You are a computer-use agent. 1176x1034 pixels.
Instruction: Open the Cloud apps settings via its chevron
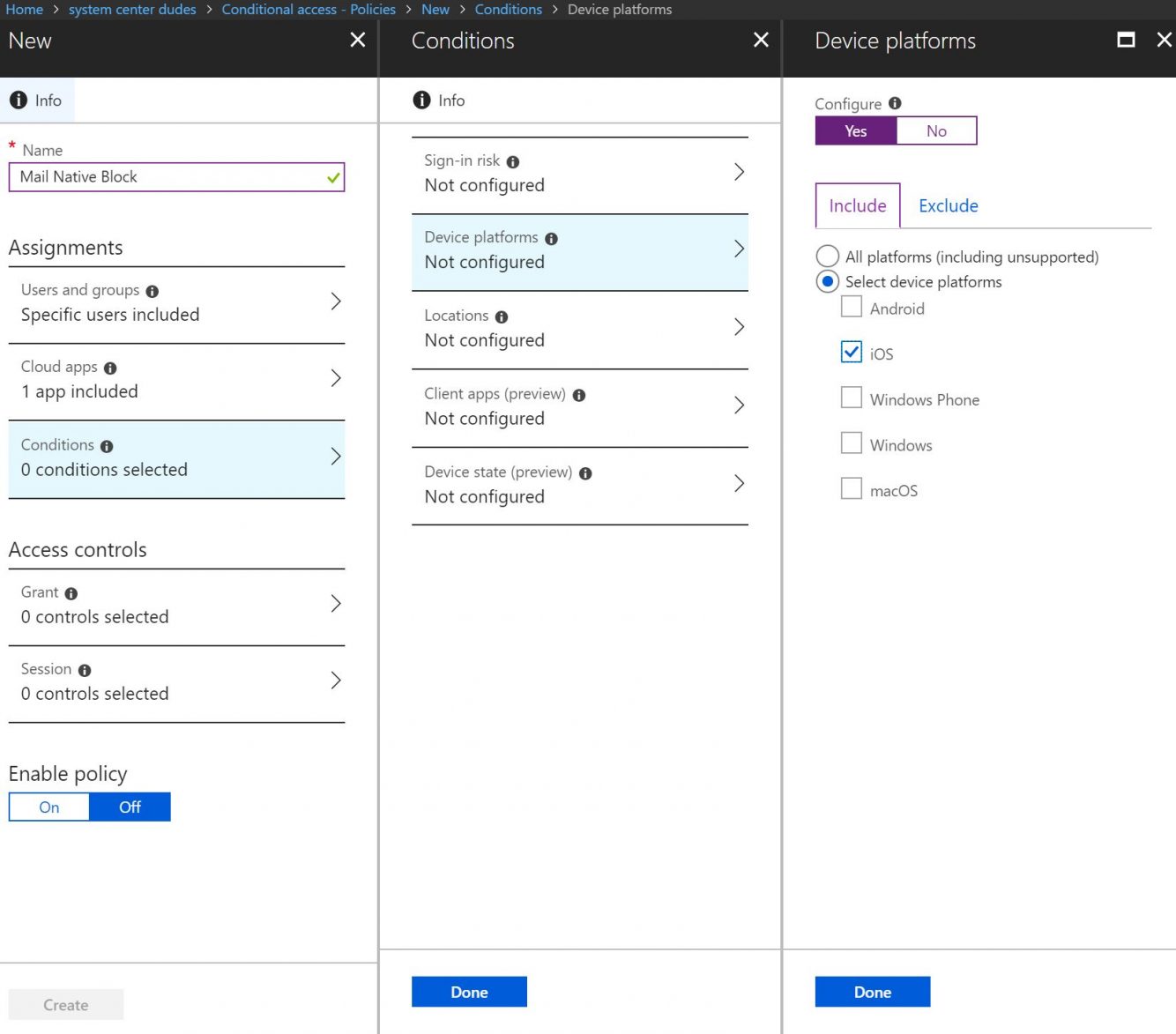tap(336, 378)
